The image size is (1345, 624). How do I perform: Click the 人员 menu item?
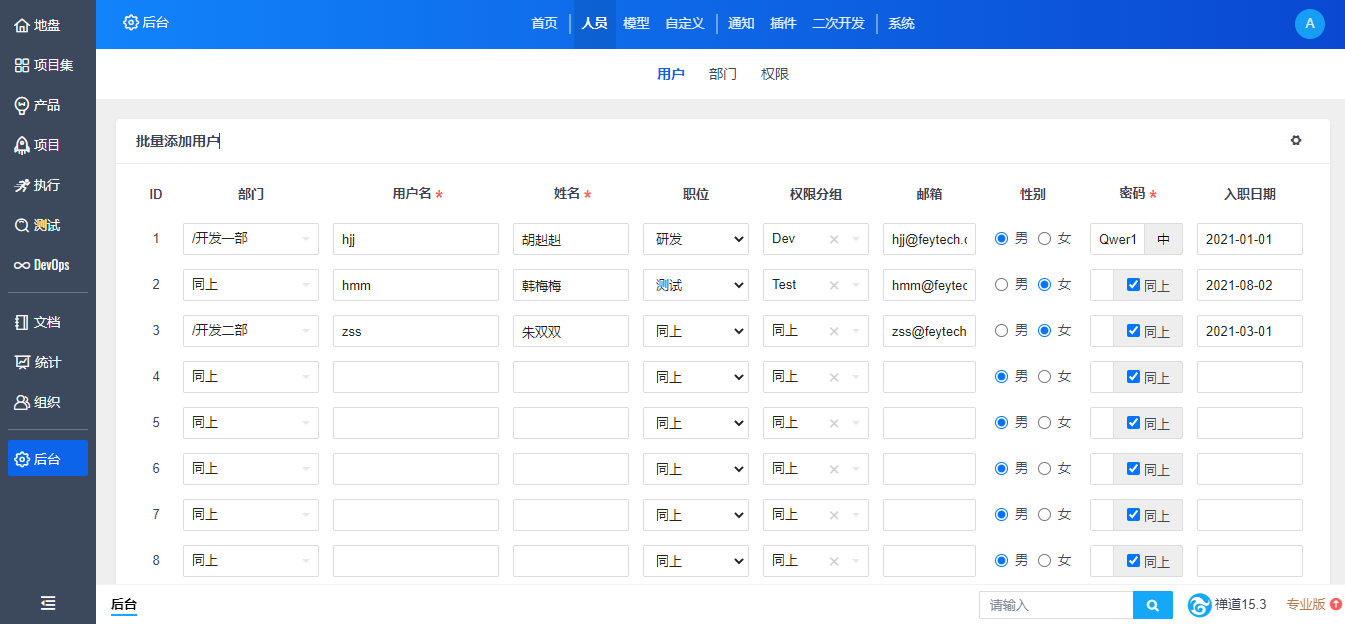[594, 23]
